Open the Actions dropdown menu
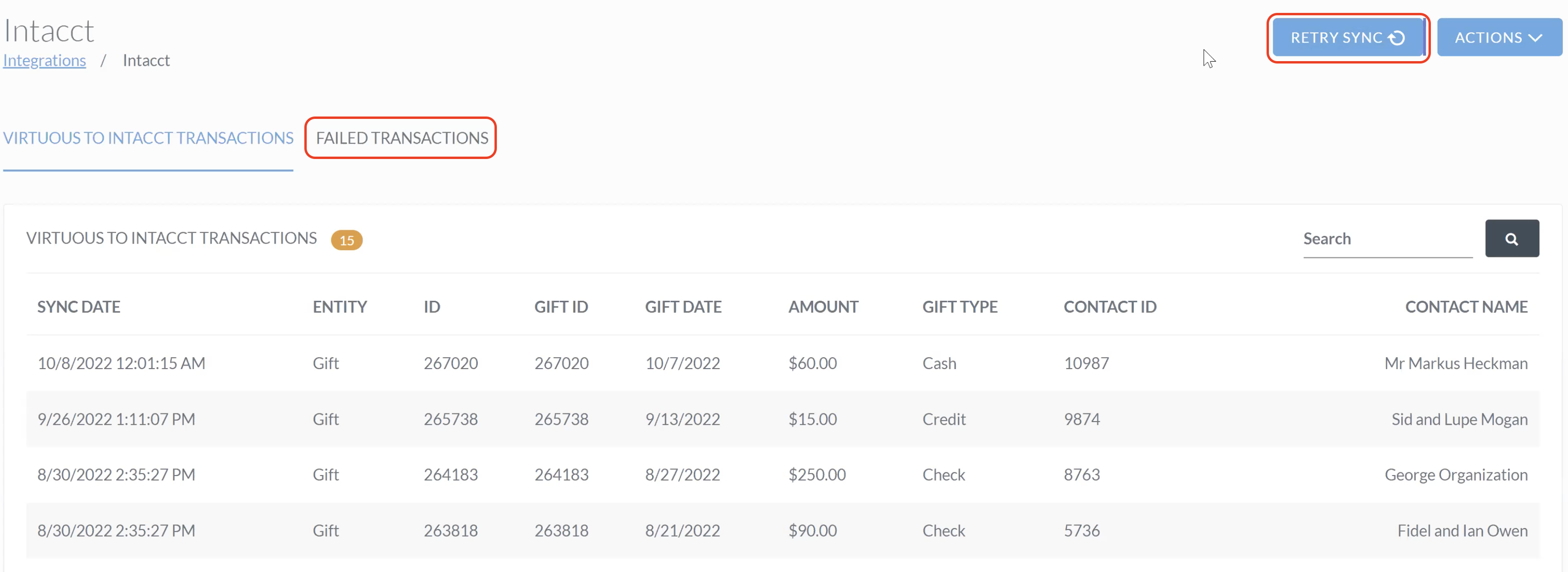The width and height of the screenshot is (1568, 572). pyautogui.click(x=1499, y=38)
